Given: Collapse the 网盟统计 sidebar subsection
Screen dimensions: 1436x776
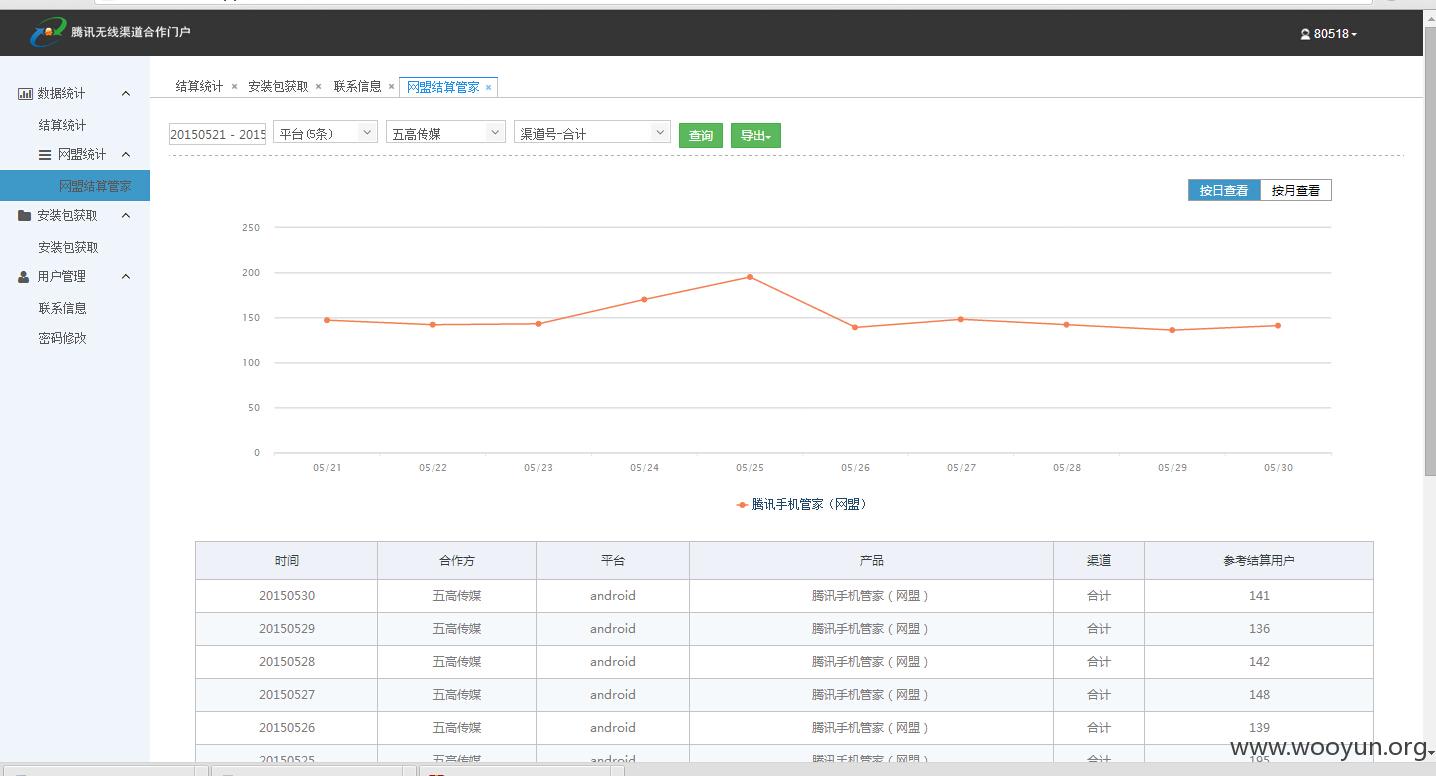Looking at the screenshot, I should [x=126, y=154].
